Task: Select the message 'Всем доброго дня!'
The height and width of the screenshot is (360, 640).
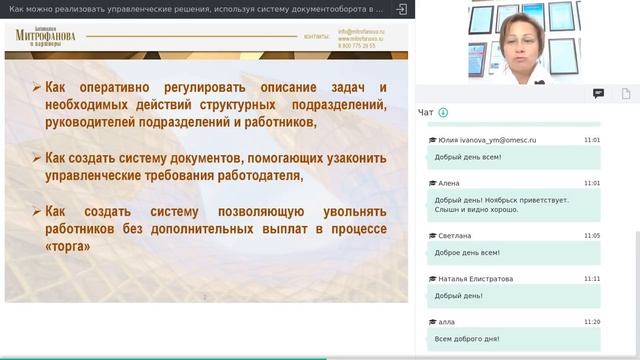Action: pyautogui.click(x=513, y=339)
